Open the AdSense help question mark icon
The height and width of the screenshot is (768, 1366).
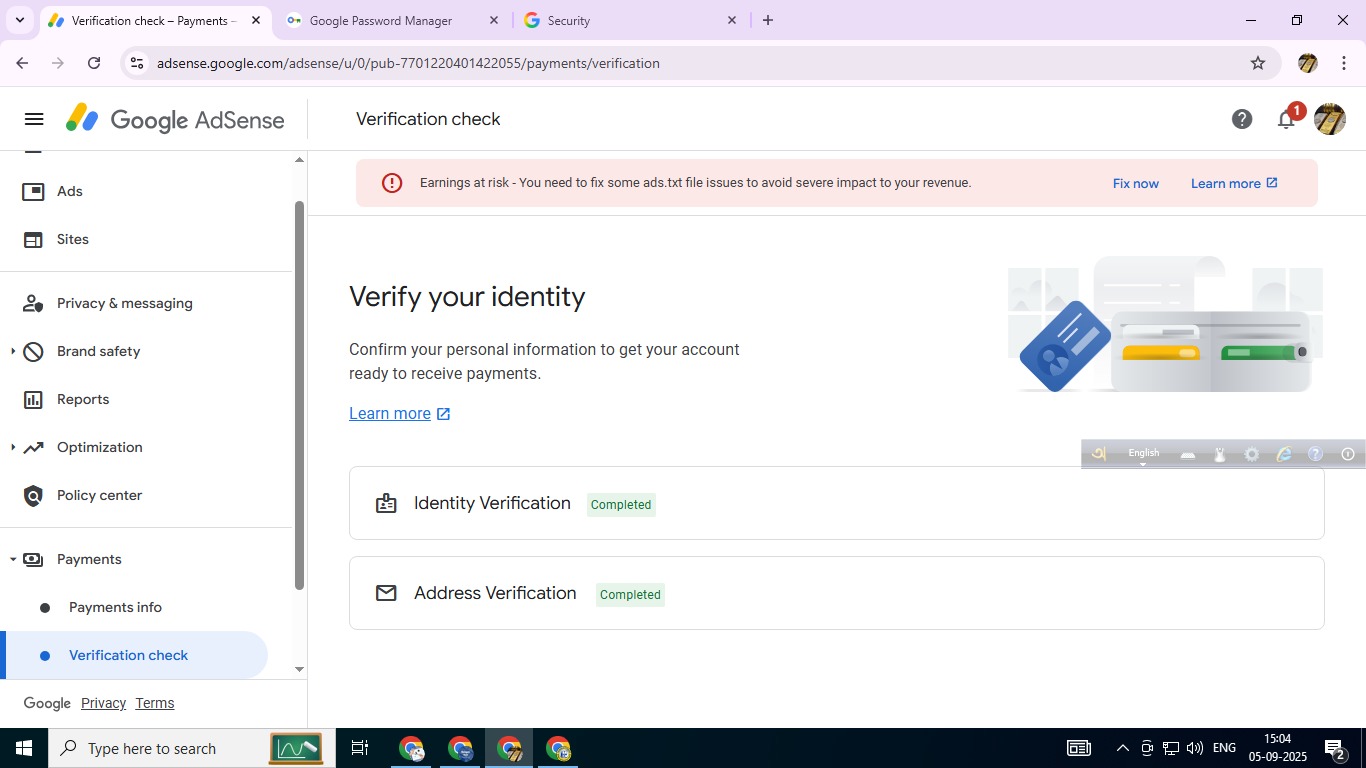[1242, 120]
